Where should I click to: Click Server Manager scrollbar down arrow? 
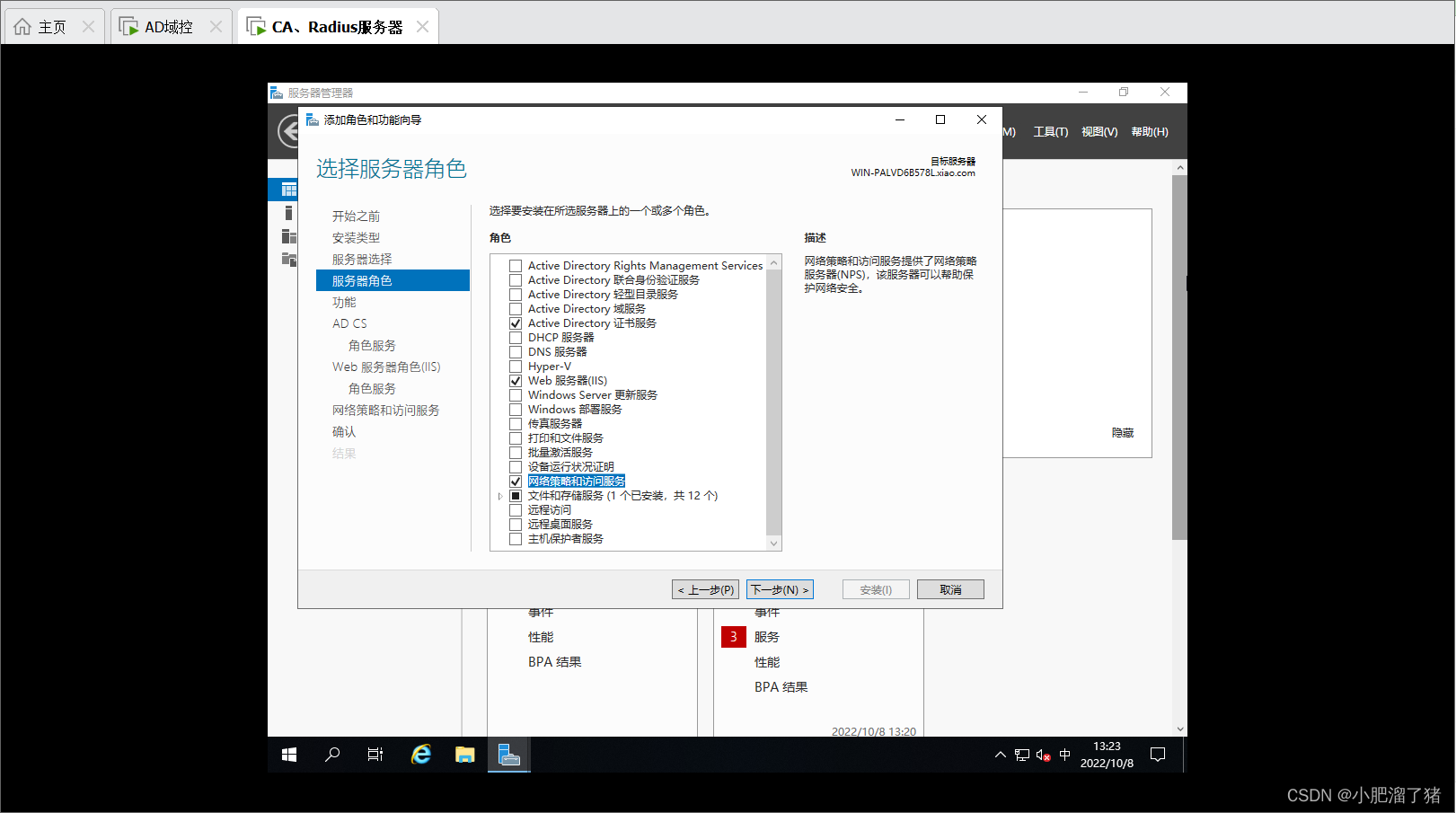point(1179,729)
